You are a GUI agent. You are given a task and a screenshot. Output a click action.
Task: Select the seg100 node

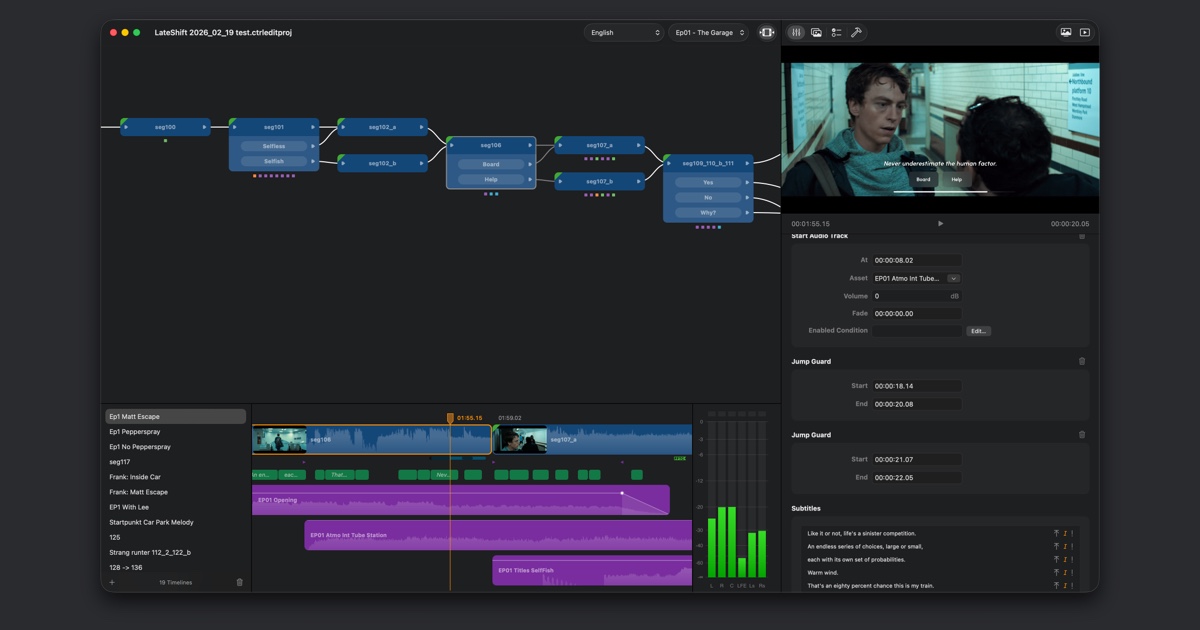coord(166,127)
